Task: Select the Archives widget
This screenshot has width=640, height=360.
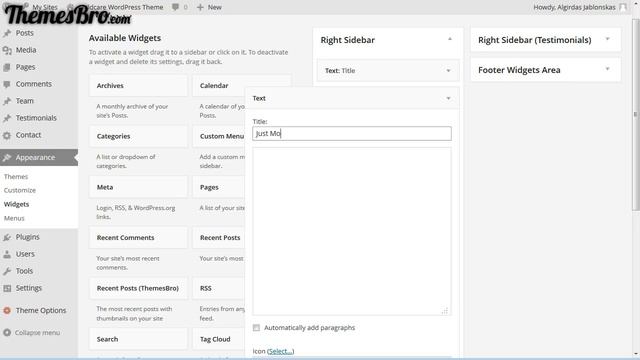Action: (138, 86)
